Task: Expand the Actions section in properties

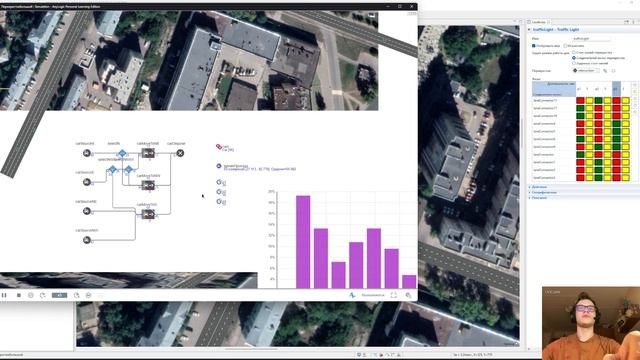Action: [540, 187]
